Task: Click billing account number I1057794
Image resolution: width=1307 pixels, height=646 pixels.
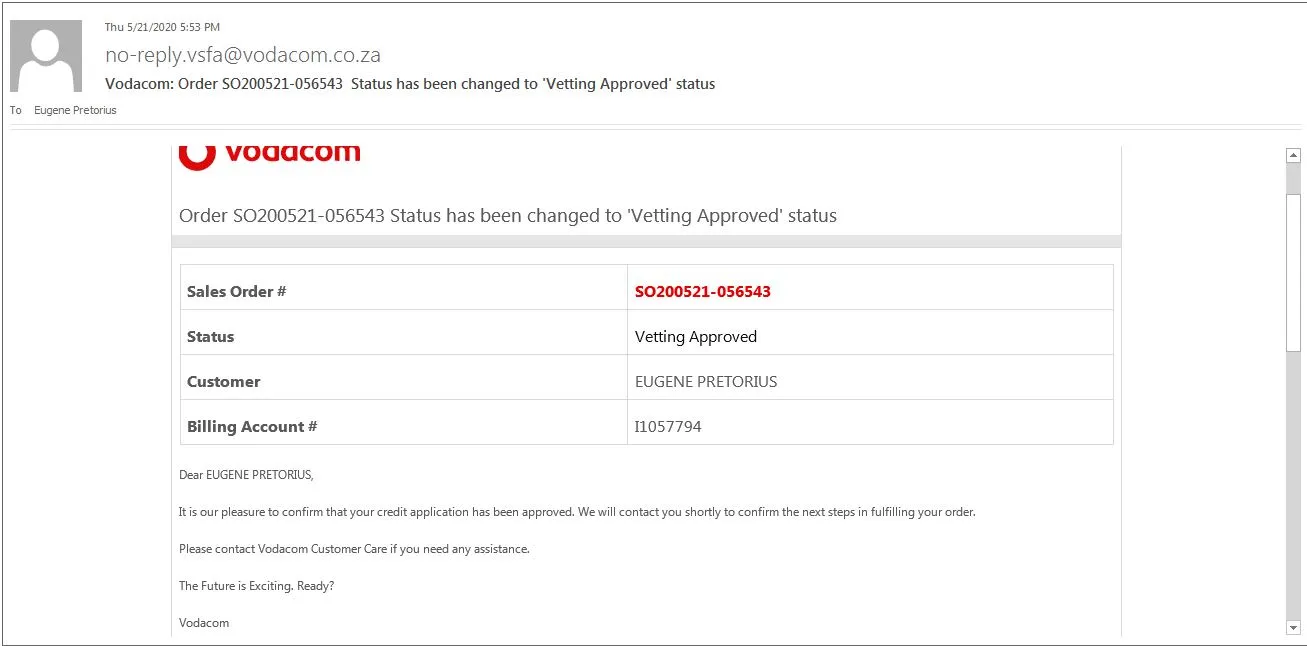Action: 668,427
